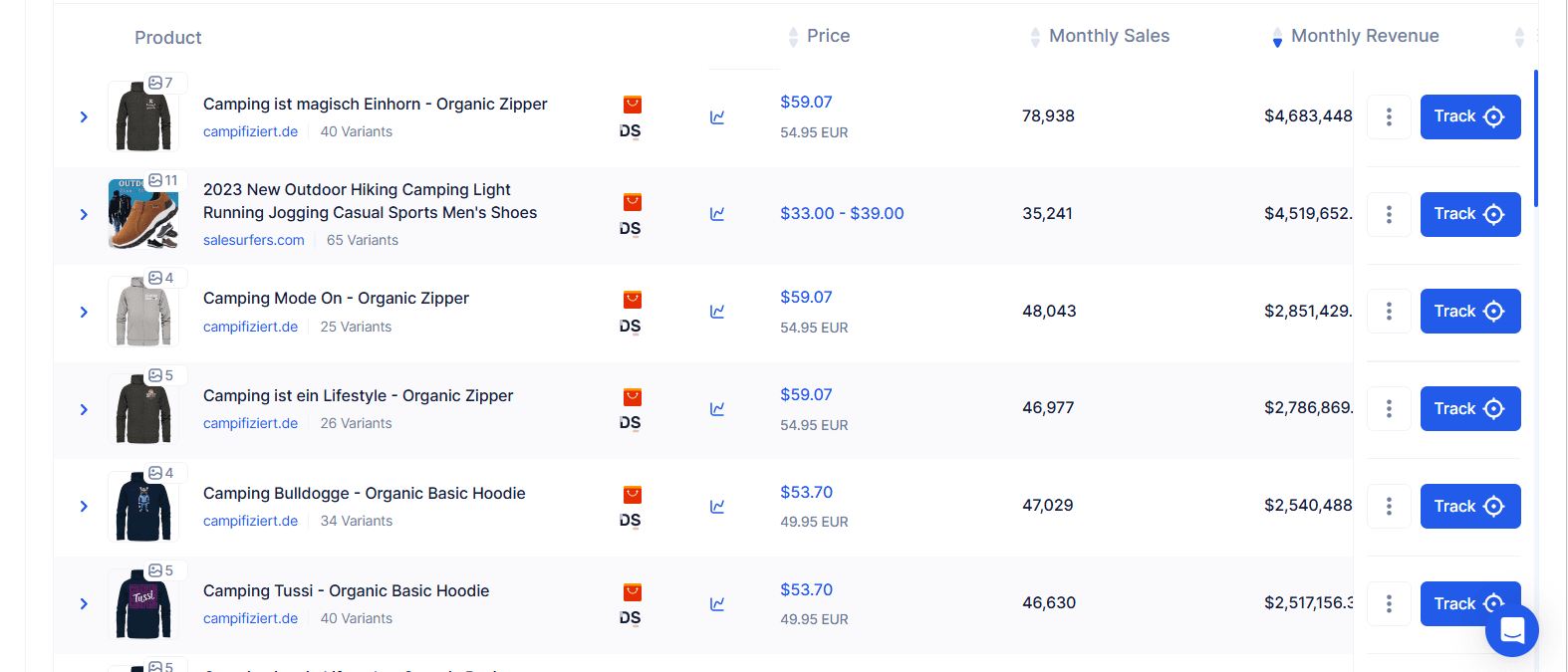Image resolution: width=1568 pixels, height=672 pixels.
Task: Click AliExpress icon on Outdoor Hiking Shoes row
Action: click(x=633, y=202)
